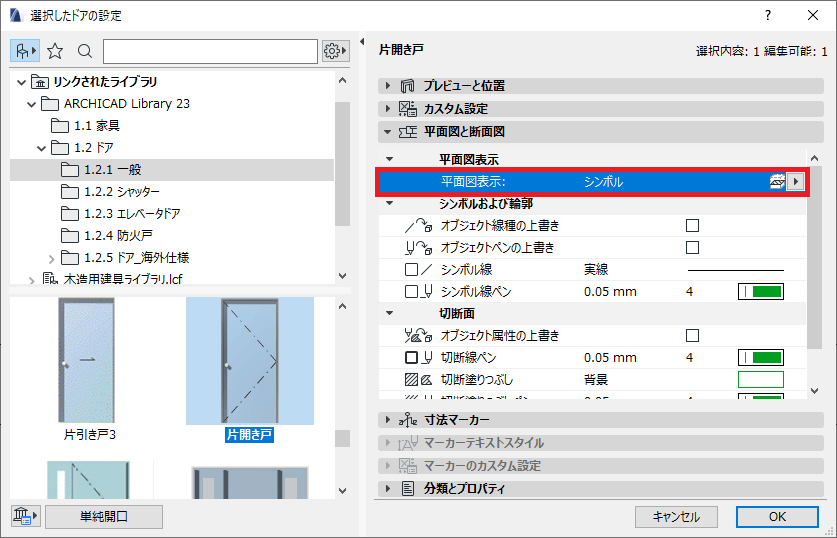This screenshot has width=837, height=538.
Task: Click the folder tree scrollbar down arrow
Action: tap(343, 275)
